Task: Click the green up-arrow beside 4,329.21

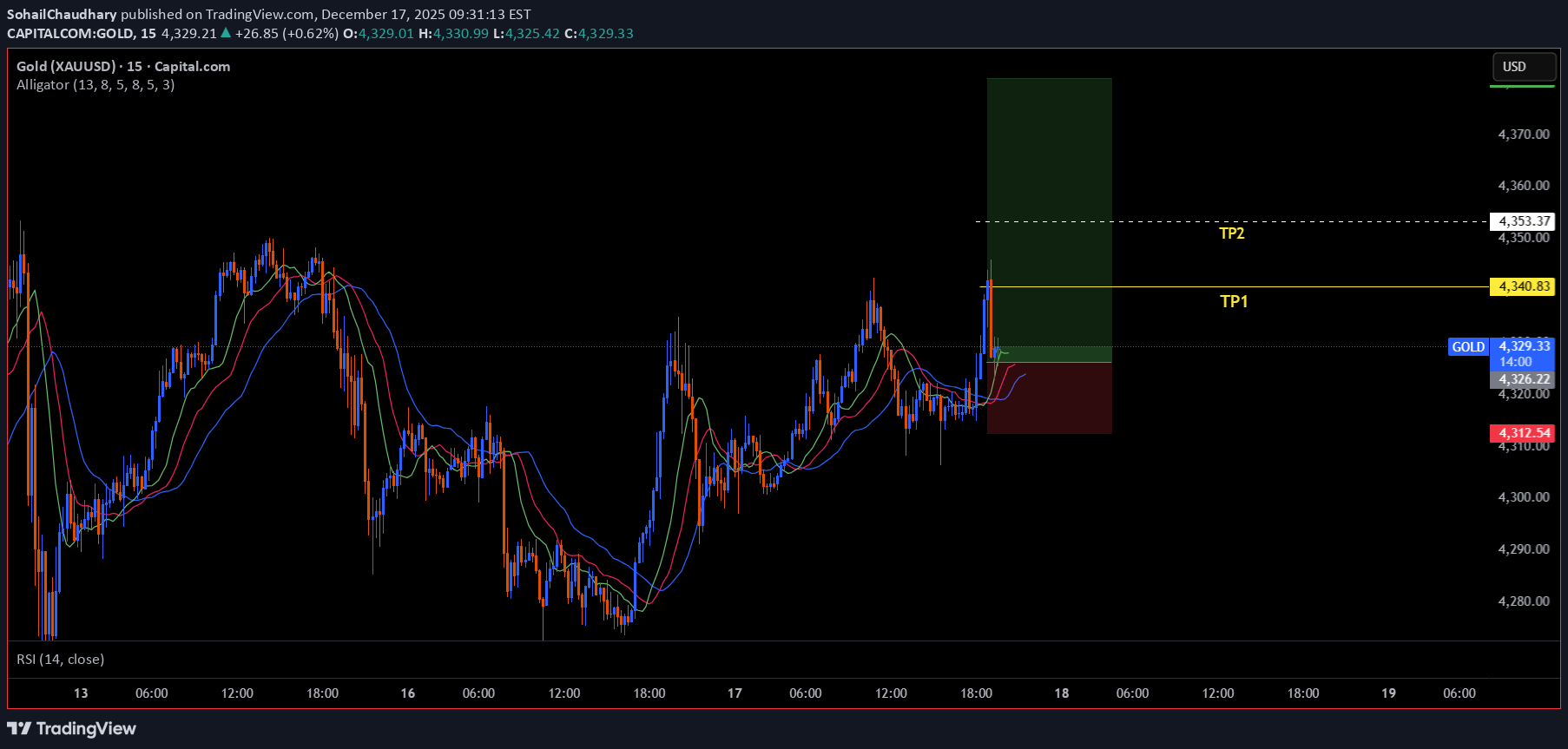Action: (226, 33)
